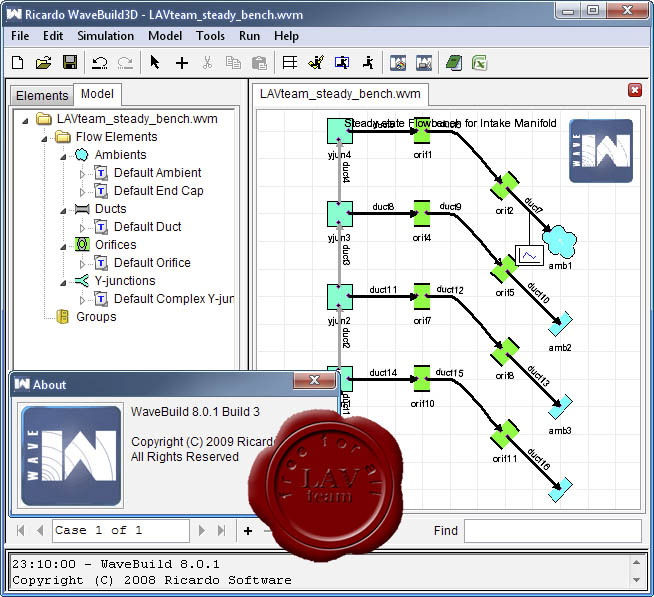Open the File menu
The image size is (654, 597).
pyautogui.click(x=20, y=36)
